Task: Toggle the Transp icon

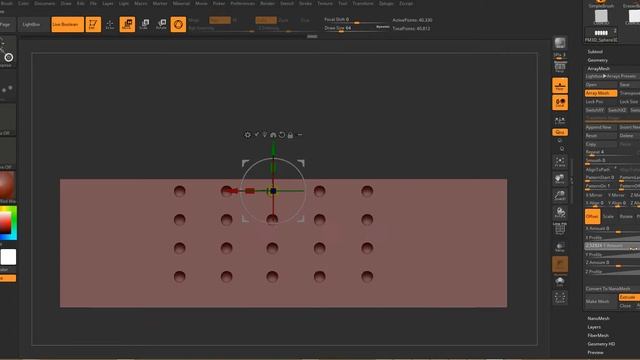Action: click(x=560, y=247)
